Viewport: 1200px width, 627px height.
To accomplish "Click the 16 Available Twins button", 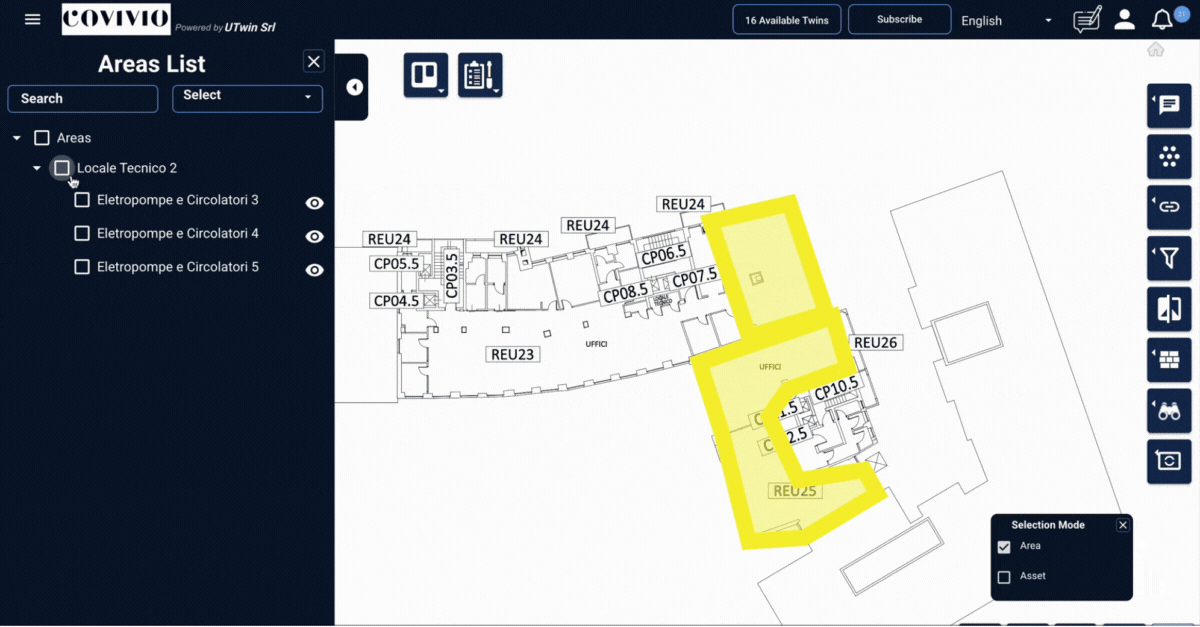I will (786, 20).
